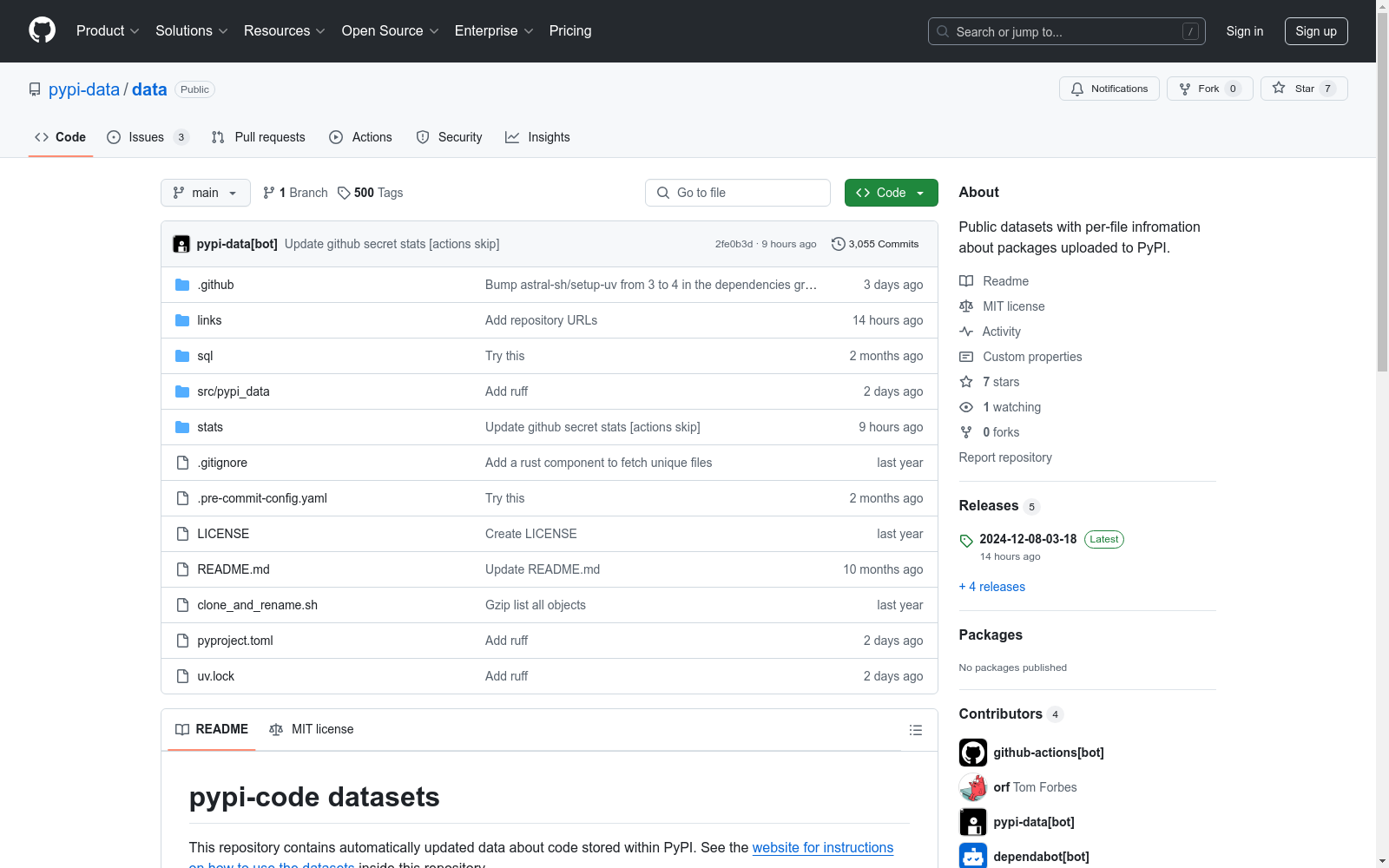The height and width of the screenshot is (868, 1389).
Task: Star the repository with Star button
Action: click(1304, 89)
